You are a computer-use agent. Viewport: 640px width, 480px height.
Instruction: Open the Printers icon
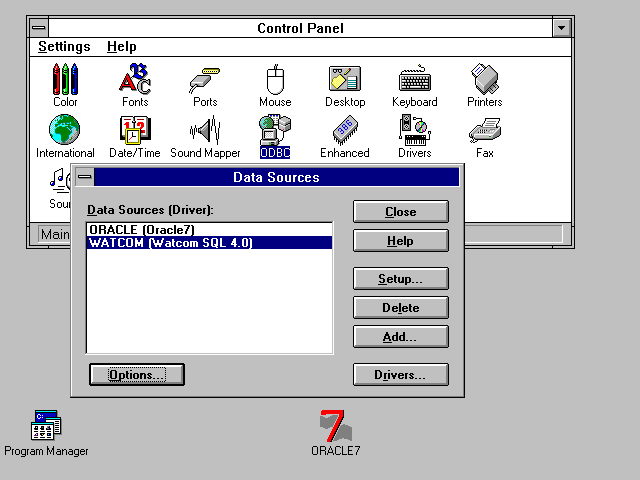484,80
